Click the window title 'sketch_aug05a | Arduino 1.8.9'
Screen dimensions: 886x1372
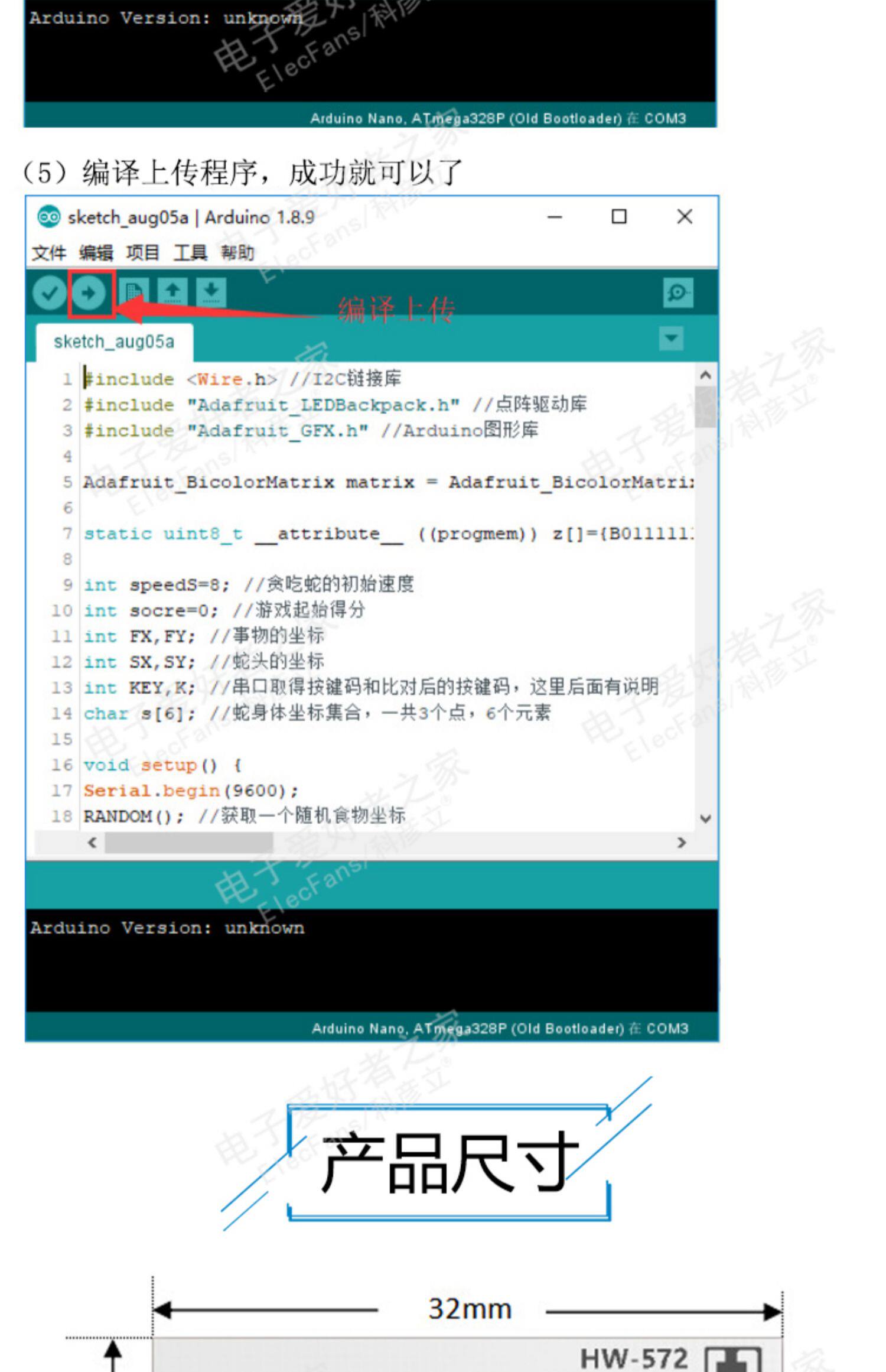[x=191, y=218]
